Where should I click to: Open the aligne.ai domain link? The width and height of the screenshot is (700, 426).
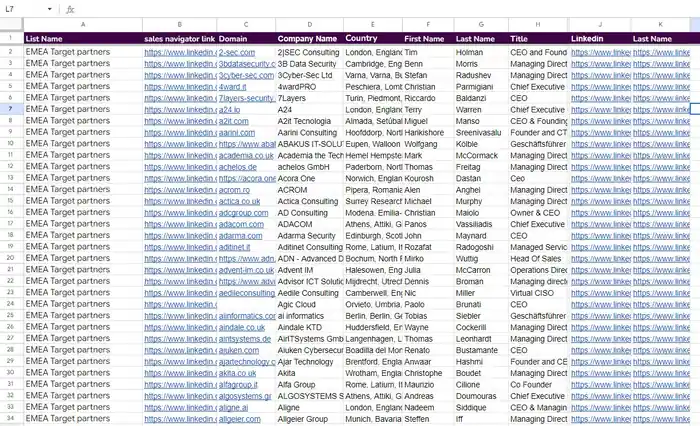[233, 408]
